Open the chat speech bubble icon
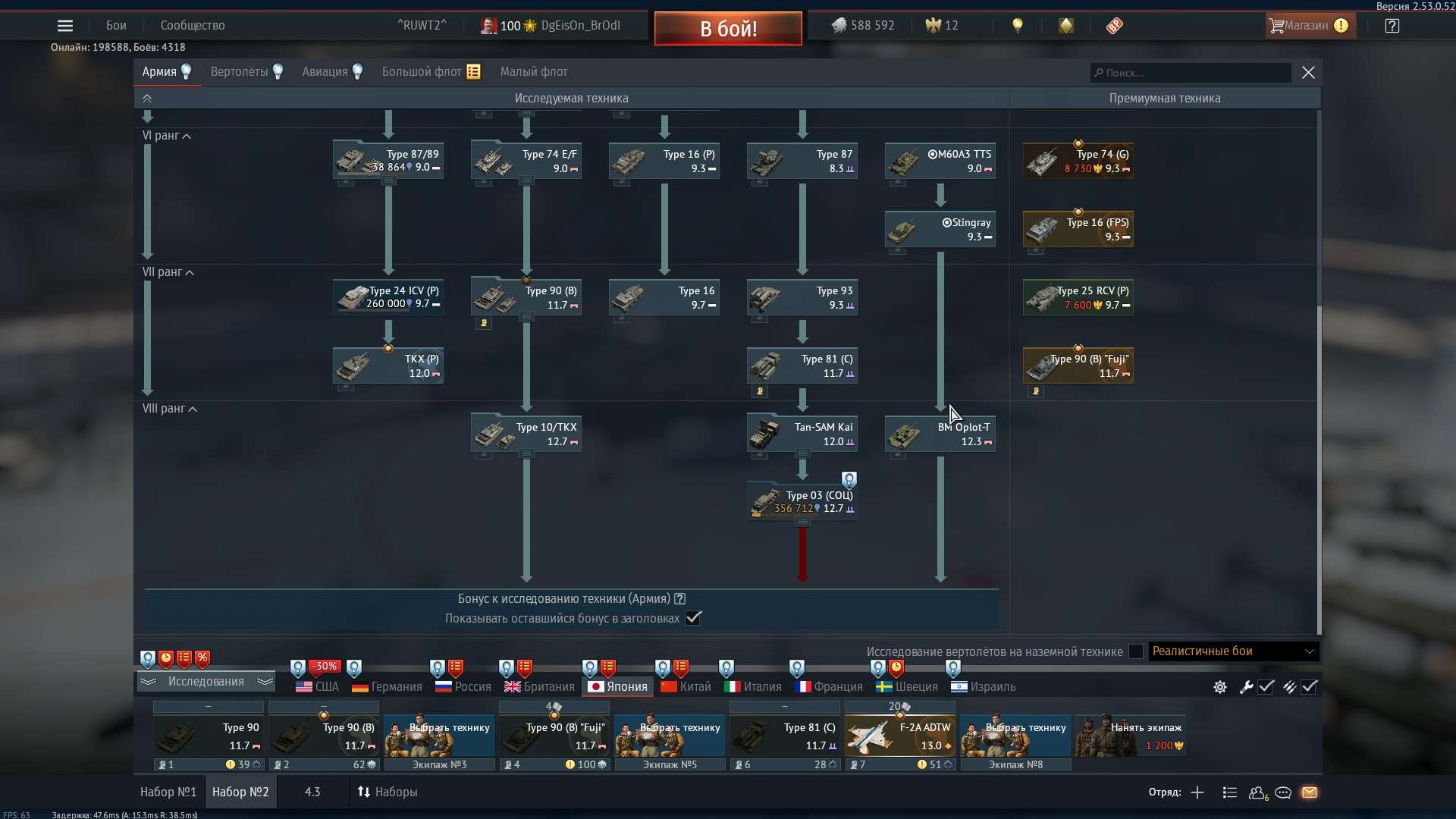1456x819 pixels. (1283, 792)
